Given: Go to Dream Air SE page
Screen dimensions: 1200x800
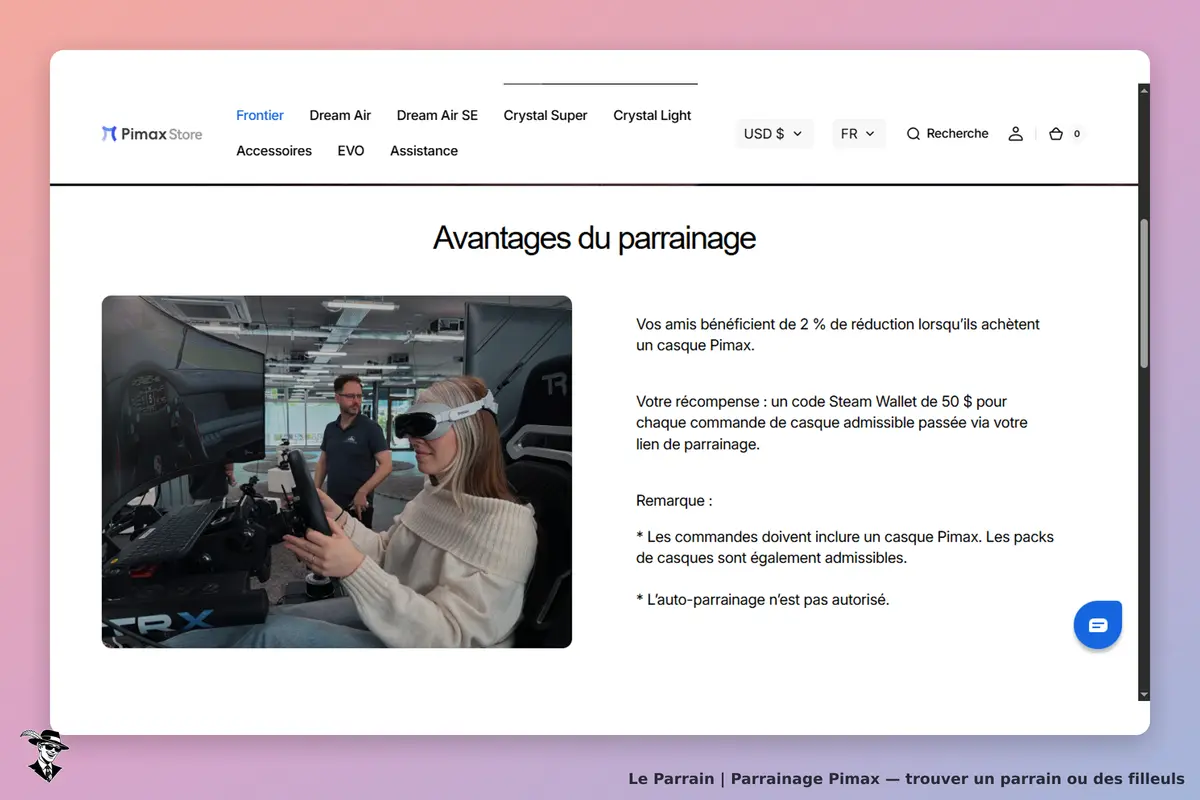Looking at the screenshot, I should (x=437, y=115).
